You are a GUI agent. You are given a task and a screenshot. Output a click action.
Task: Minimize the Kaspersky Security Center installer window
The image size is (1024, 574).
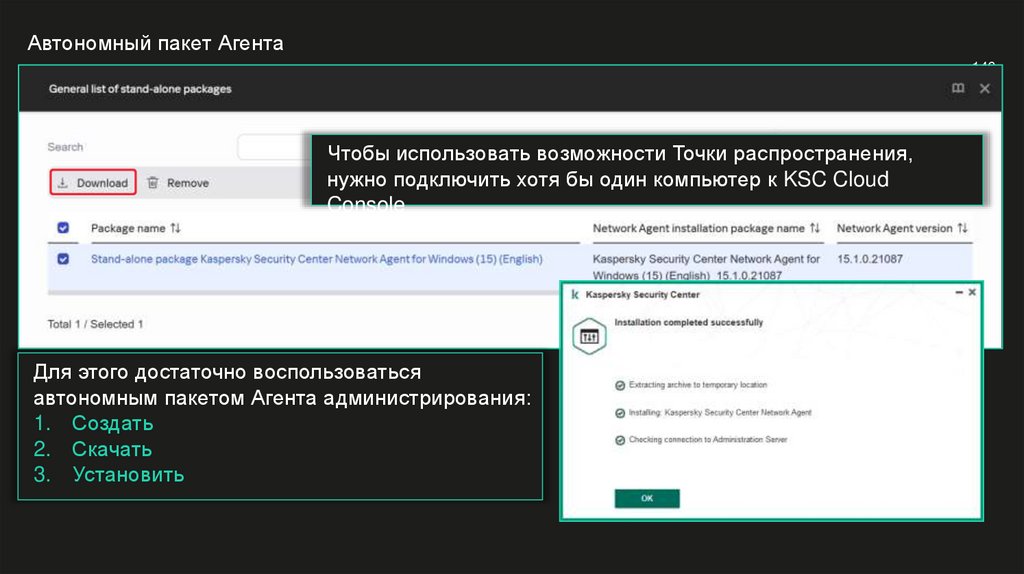(x=959, y=293)
